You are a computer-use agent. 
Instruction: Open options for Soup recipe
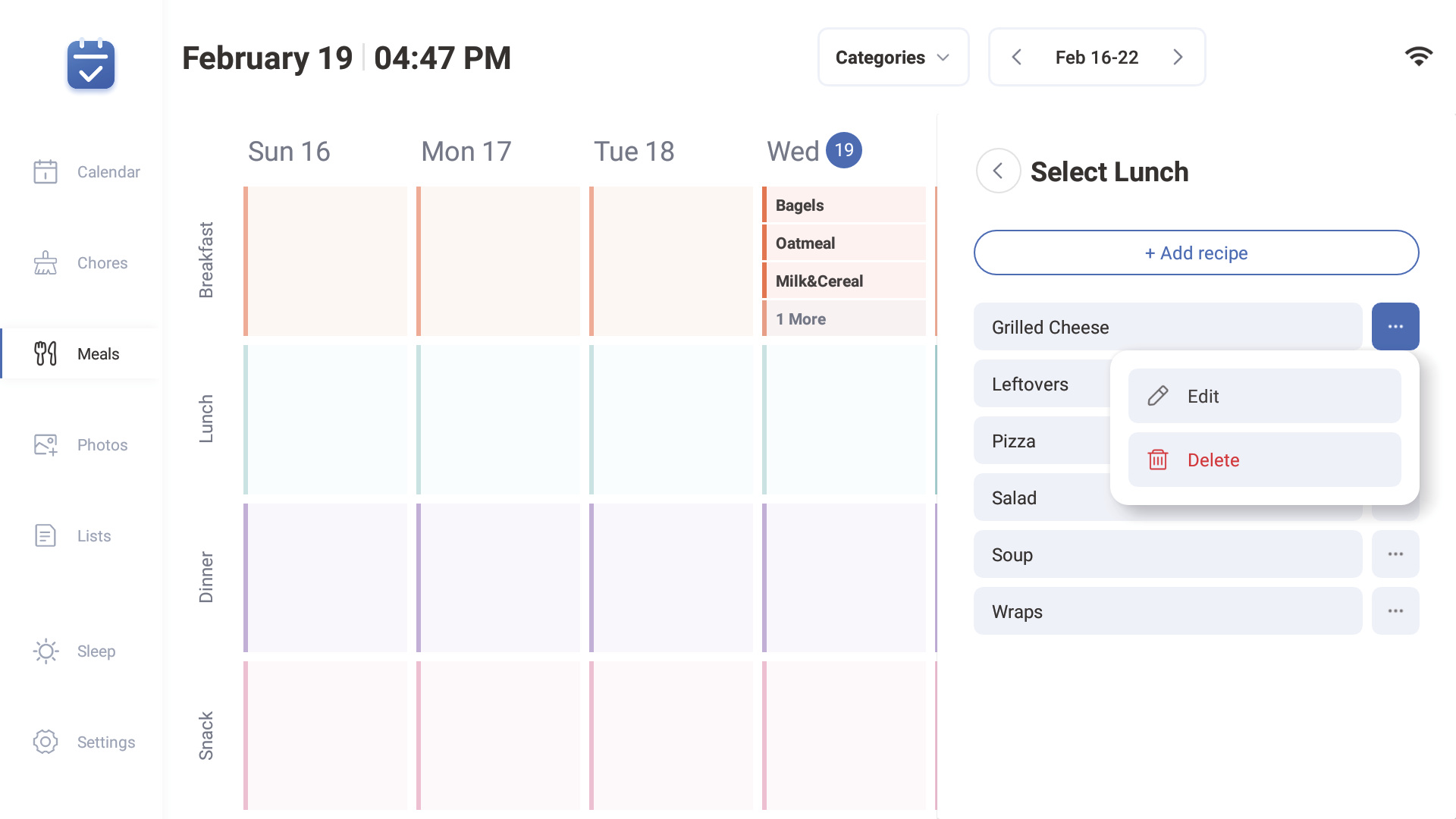point(1395,554)
